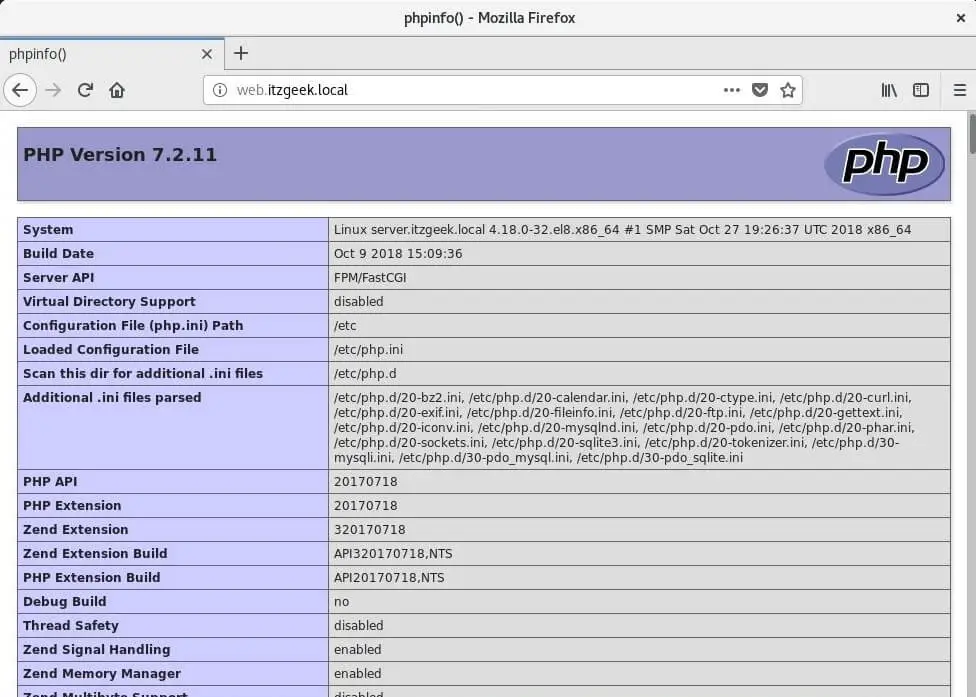The width and height of the screenshot is (976, 697).
Task: Click the Build Date label
Action: (59, 253)
